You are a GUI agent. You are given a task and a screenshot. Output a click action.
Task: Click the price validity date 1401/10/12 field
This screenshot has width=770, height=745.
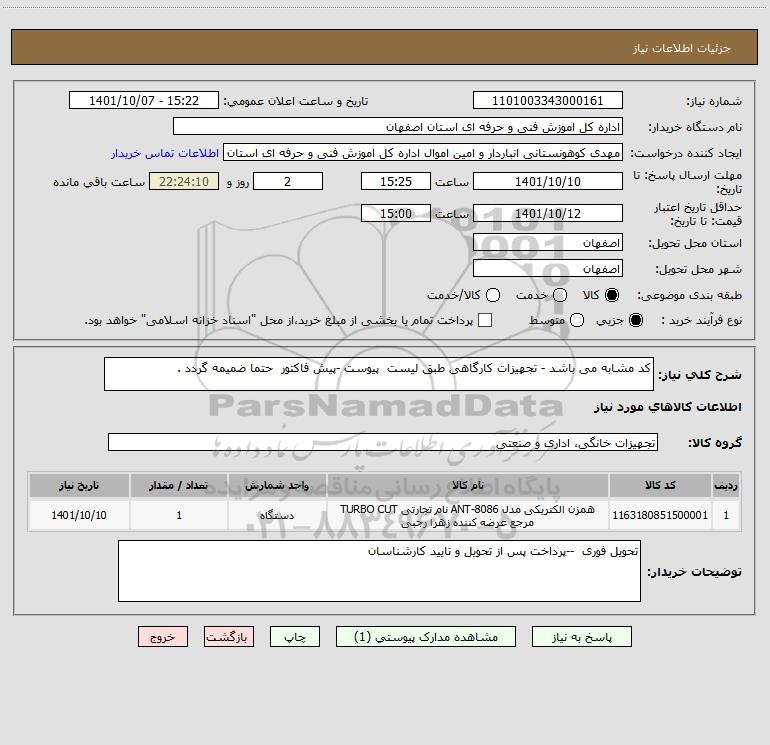[548, 213]
